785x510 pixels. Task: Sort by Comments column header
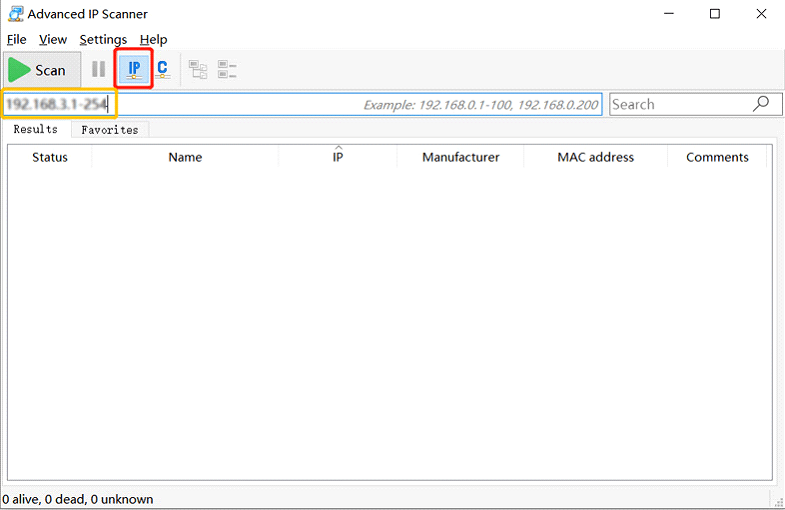(x=717, y=157)
